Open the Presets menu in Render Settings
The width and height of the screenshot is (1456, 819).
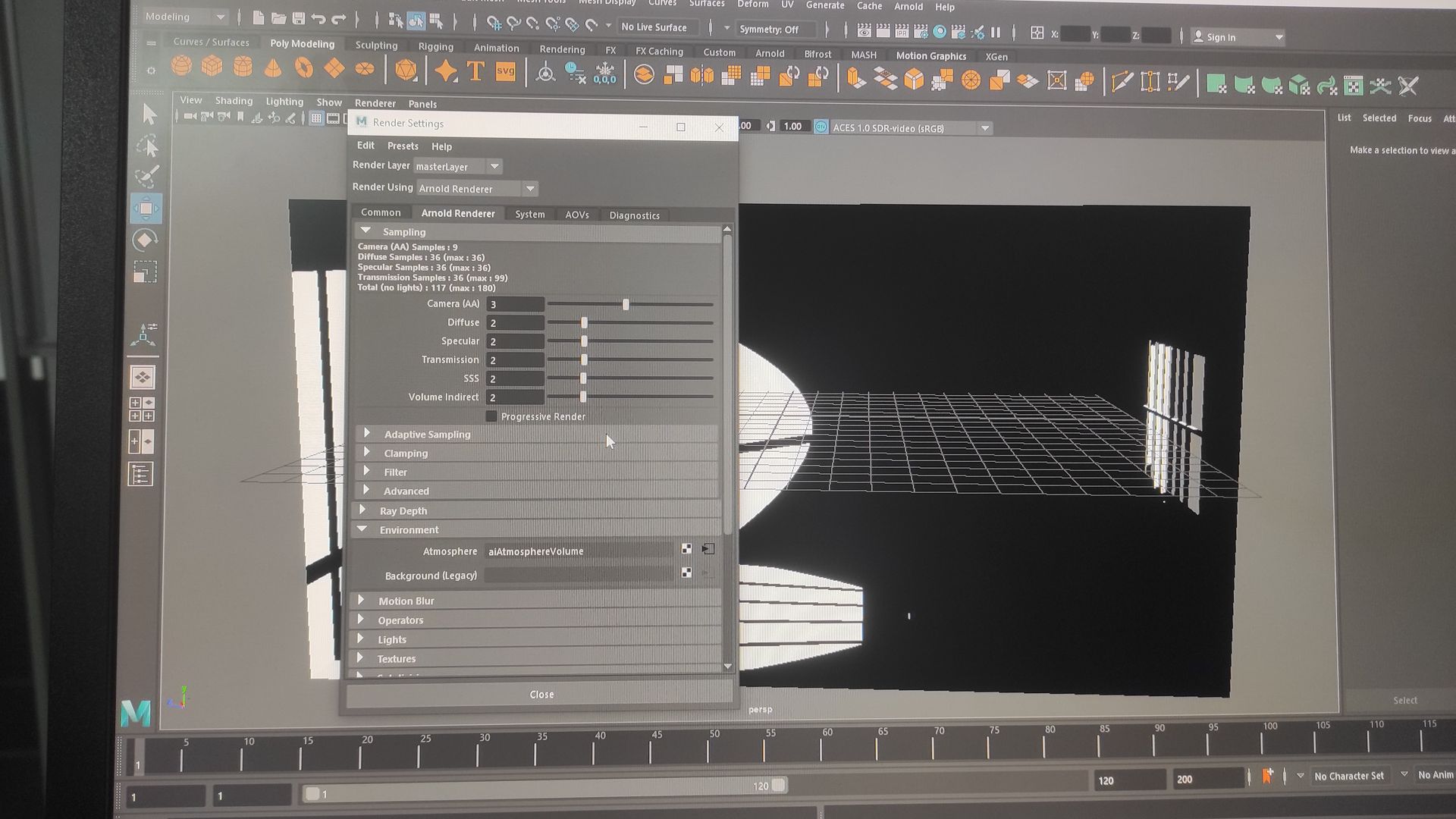click(x=403, y=146)
